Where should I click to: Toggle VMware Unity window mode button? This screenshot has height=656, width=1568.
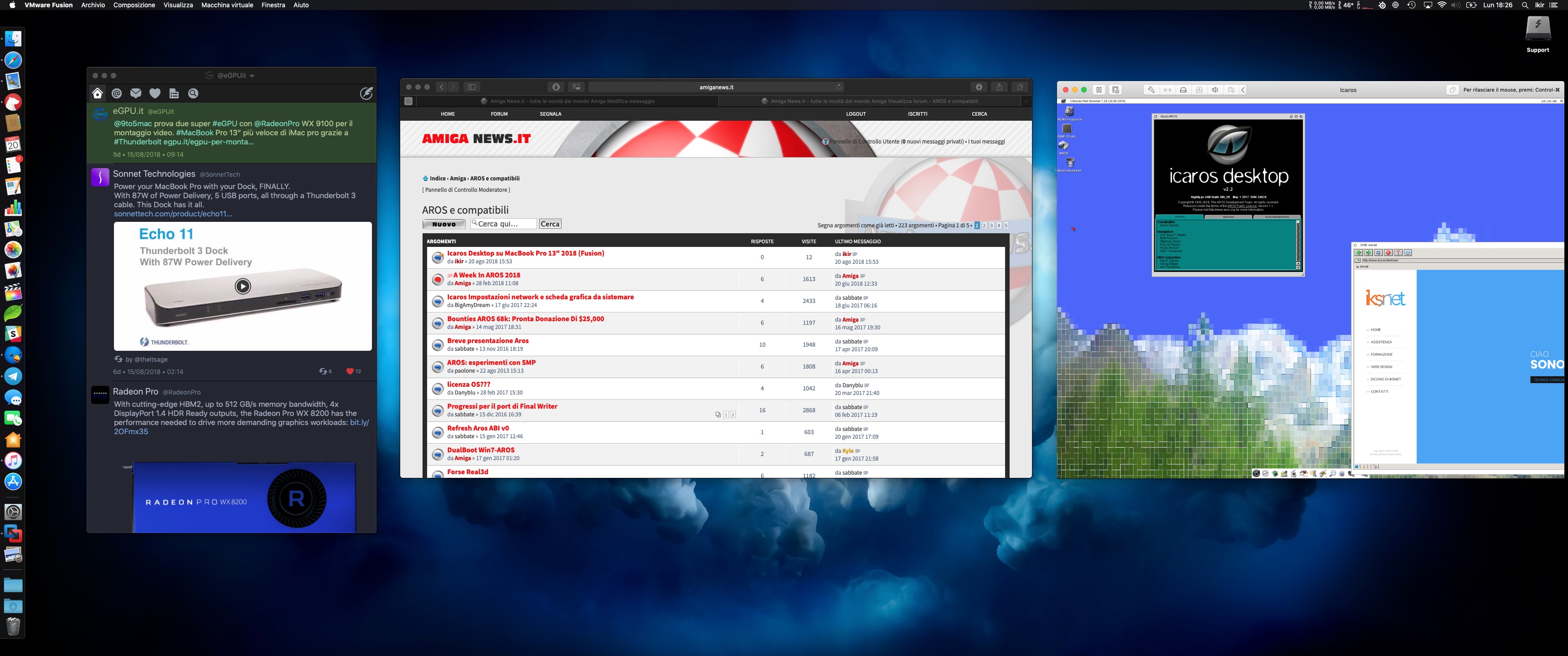[1452, 90]
